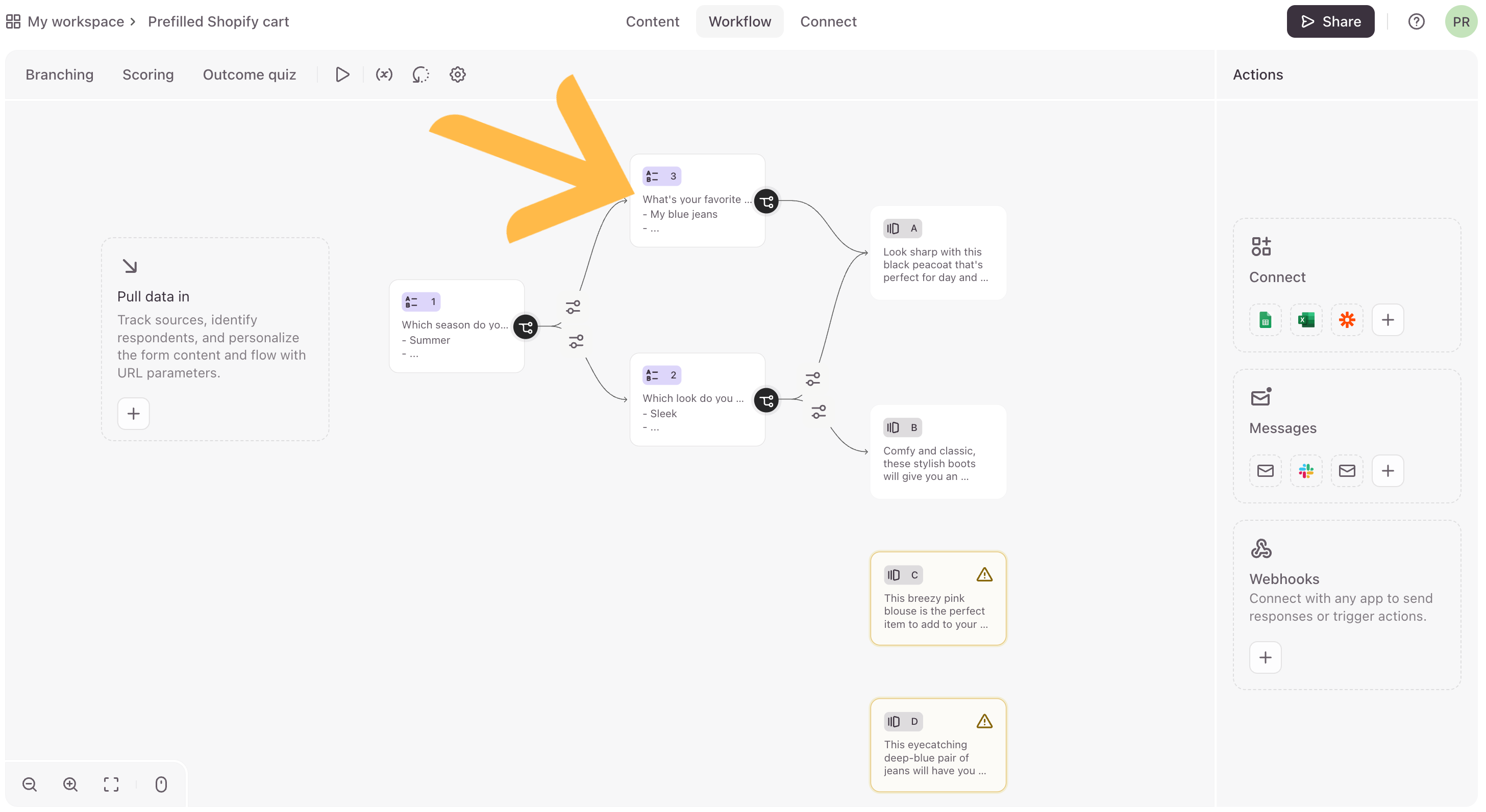Viewport: 1486px width, 812px height.
Task: Select ending C pink blouse card
Action: tap(938, 599)
